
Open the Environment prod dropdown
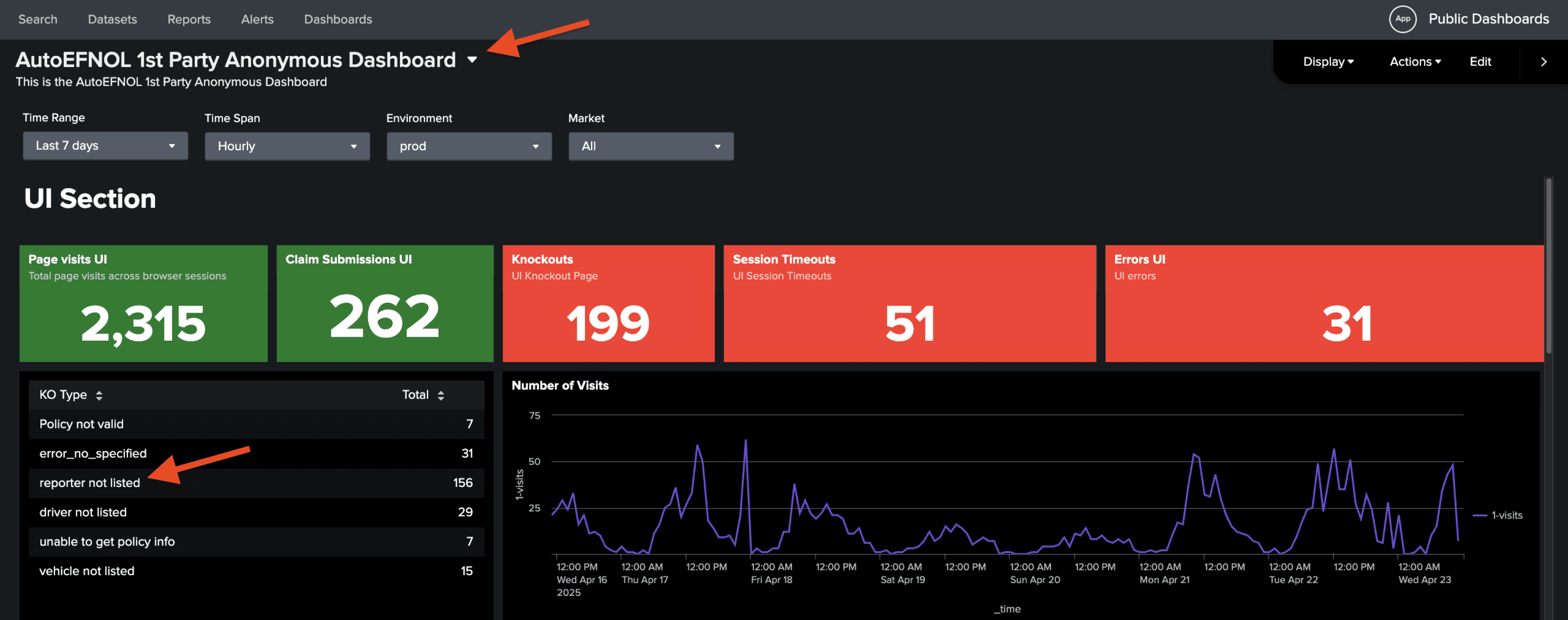(x=469, y=147)
